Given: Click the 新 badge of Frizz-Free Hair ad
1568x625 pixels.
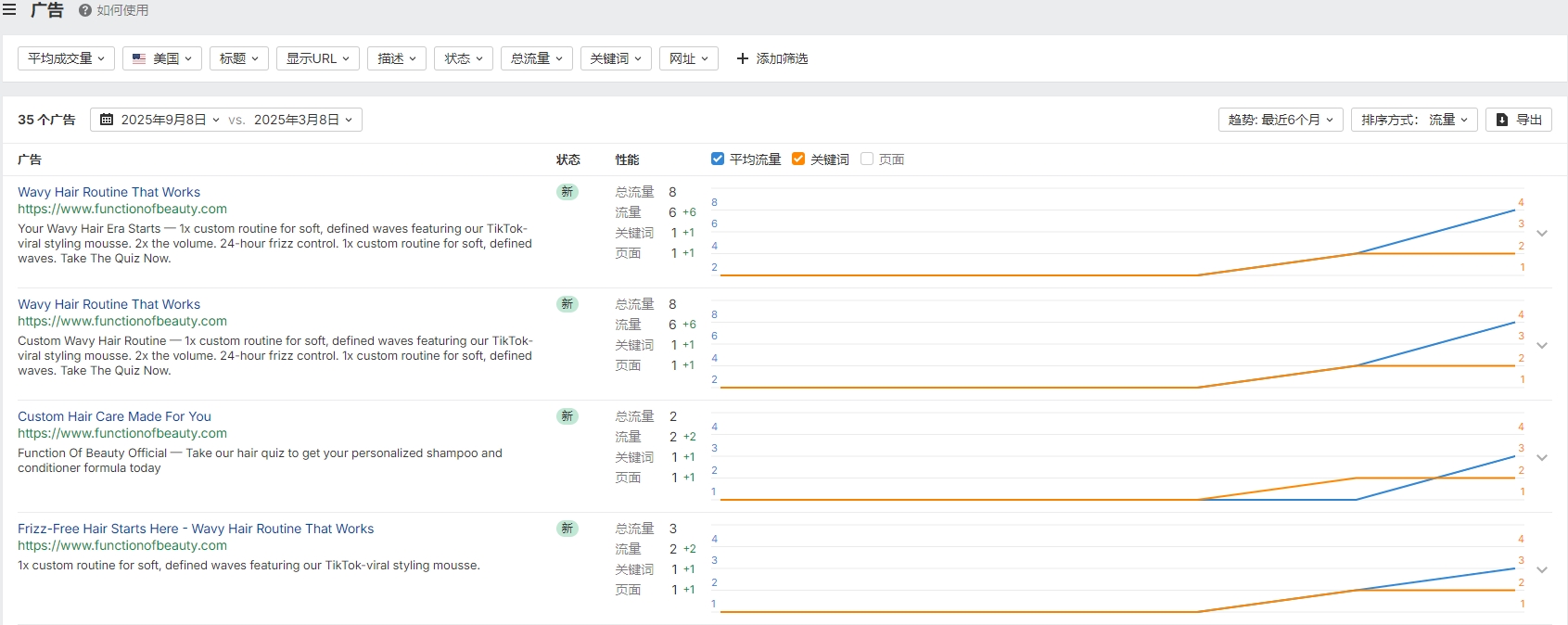Looking at the screenshot, I should [567, 529].
